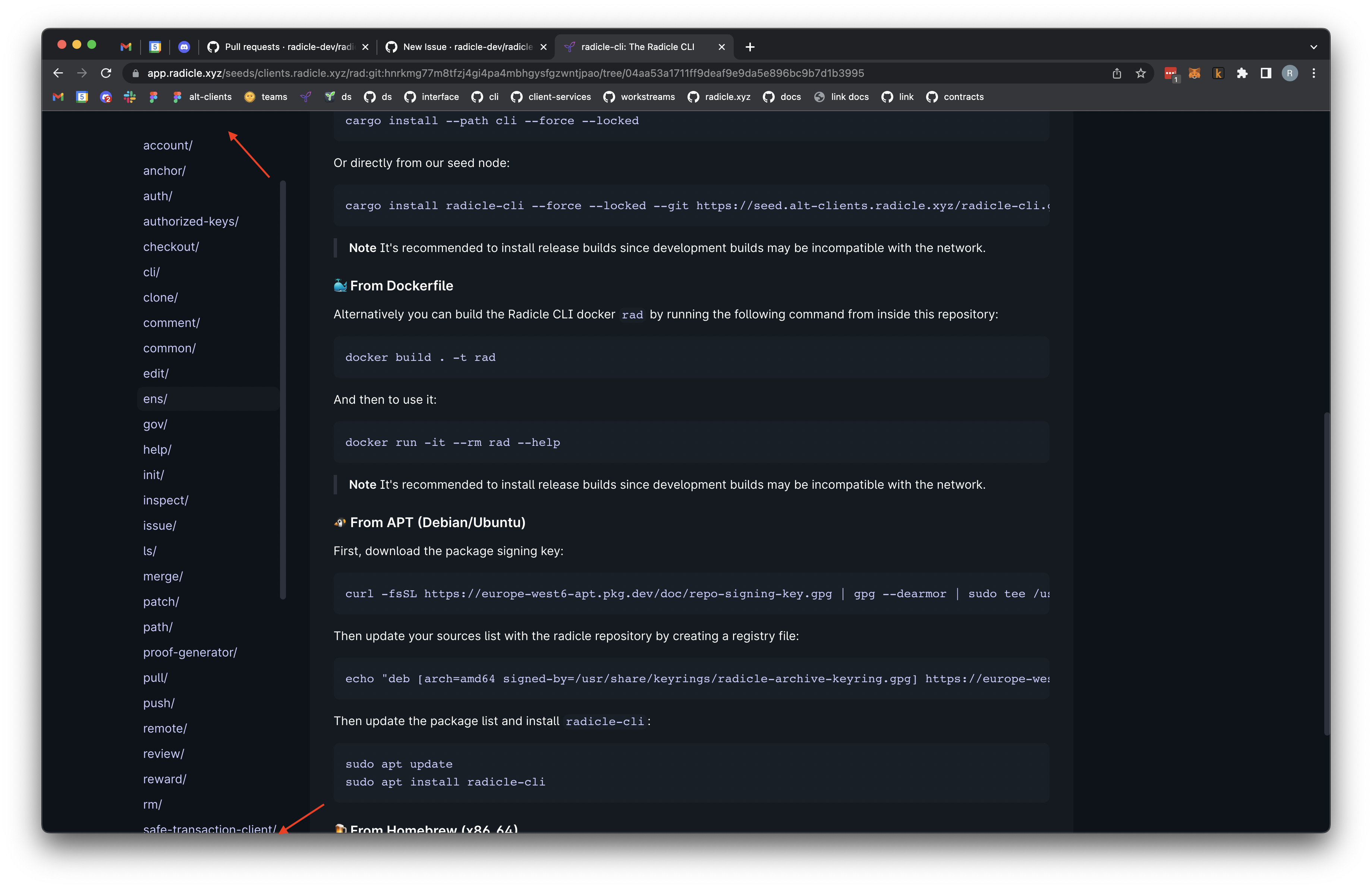The height and width of the screenshot is (888, 1372).
Task: Open the inspect/ folder in tree
Action: point(166,500)
